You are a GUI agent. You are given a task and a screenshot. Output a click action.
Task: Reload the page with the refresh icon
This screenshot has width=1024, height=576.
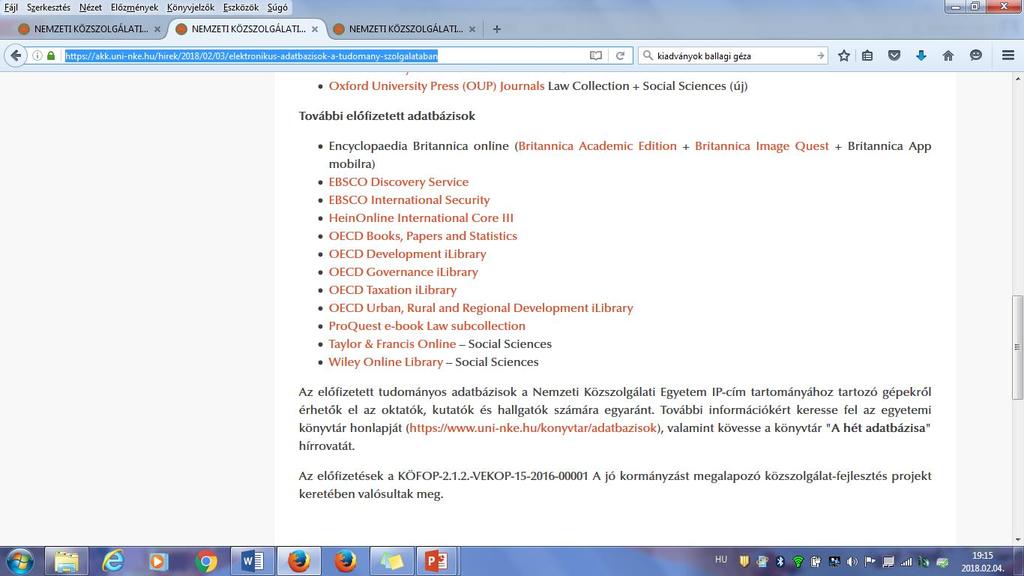[620, 56]
